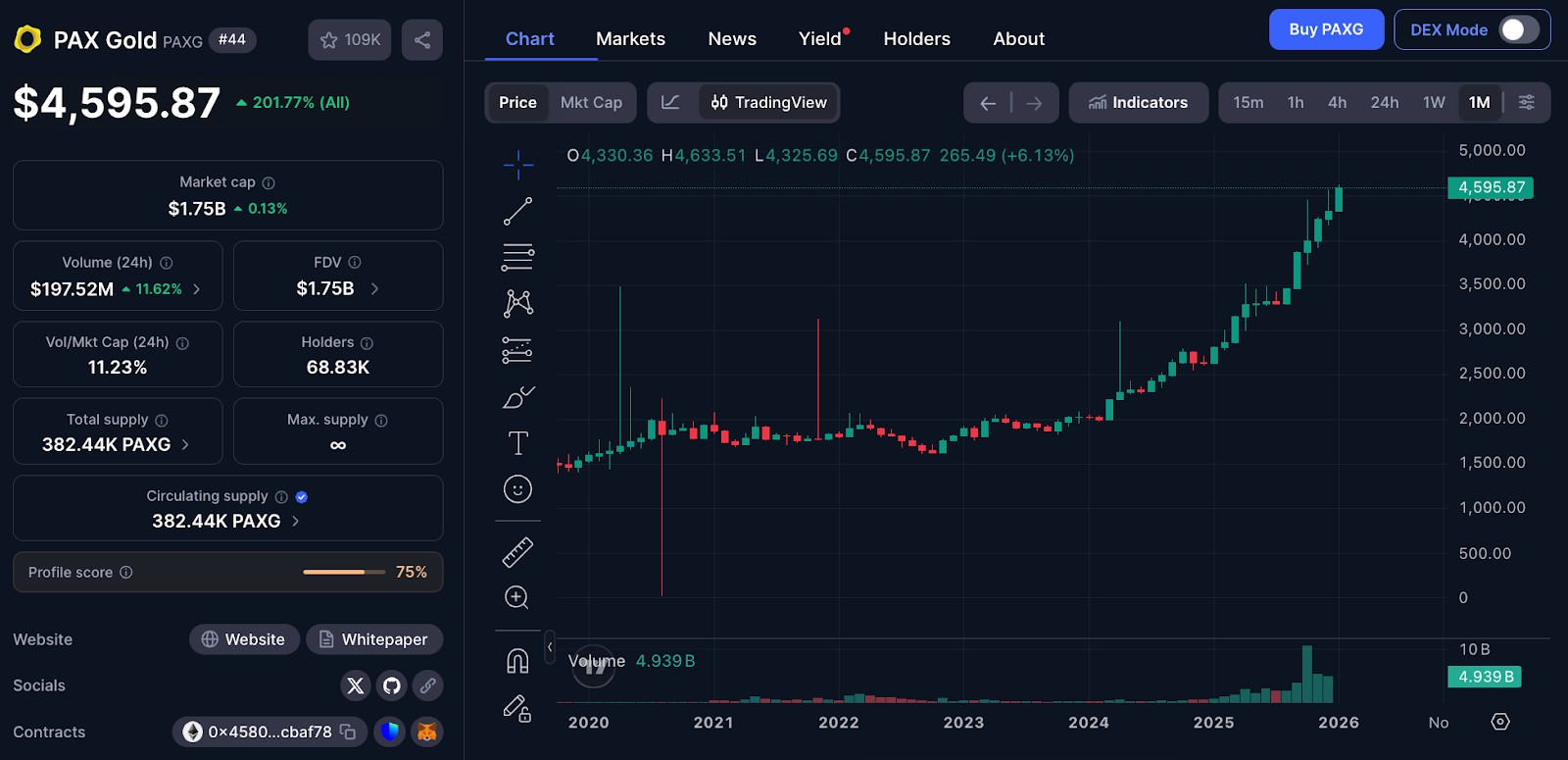Viewport: 1568px width, 760px height.
Task: Open the X (Twitter) social link
Action: [x=356, y=685]
